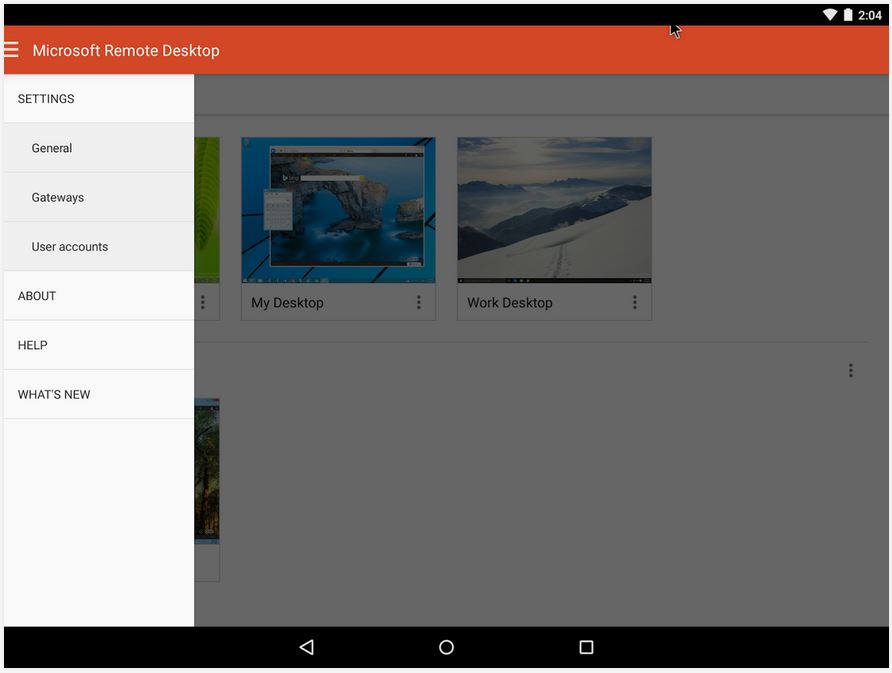
Task: Tap the Android back button
Action: (307, 647)
